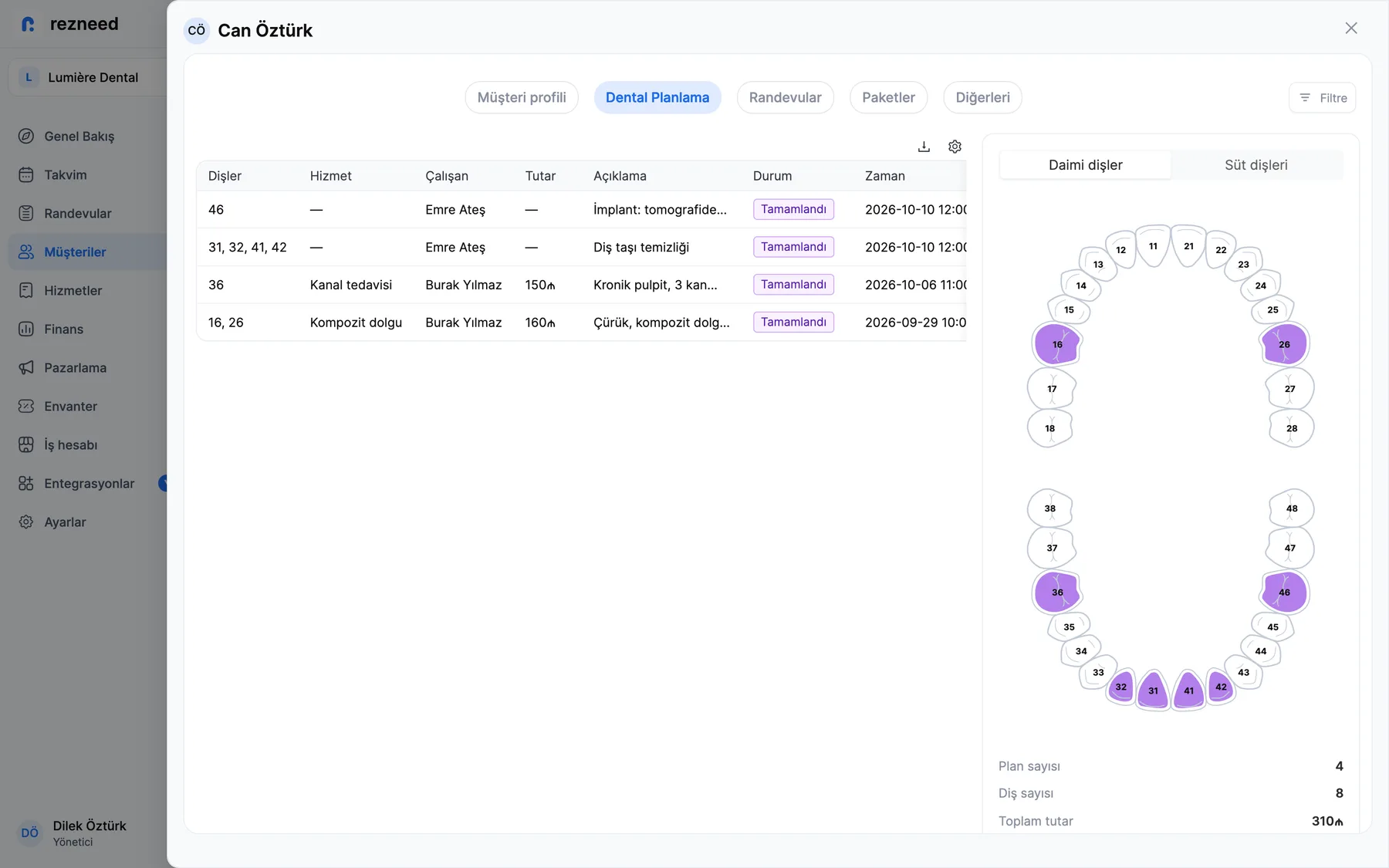Open Envanter section
This screenshot has height=868, width=1389.
[x=70, y=407]
